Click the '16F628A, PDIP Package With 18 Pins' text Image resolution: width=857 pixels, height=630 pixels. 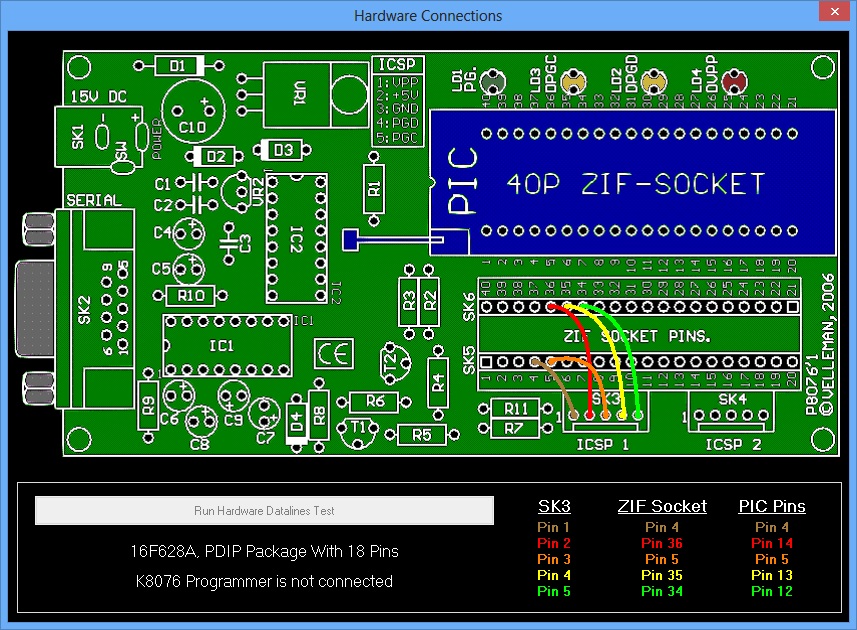click(265, 551)
